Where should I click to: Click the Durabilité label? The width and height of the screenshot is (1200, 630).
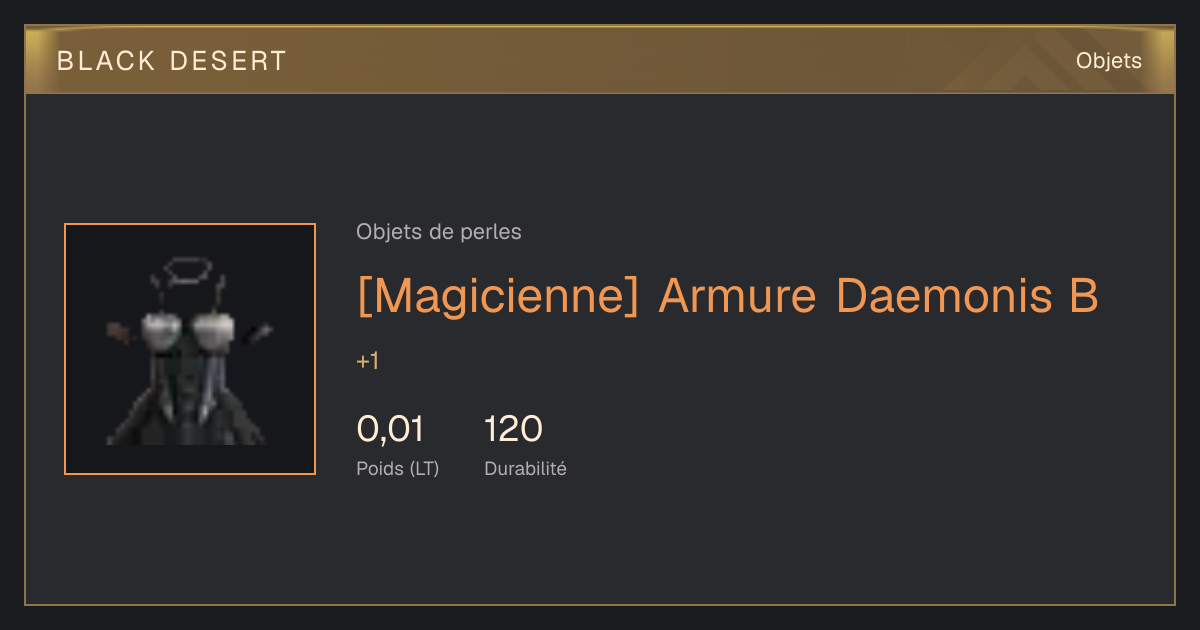pyautogui.click(x=525, y=468)
